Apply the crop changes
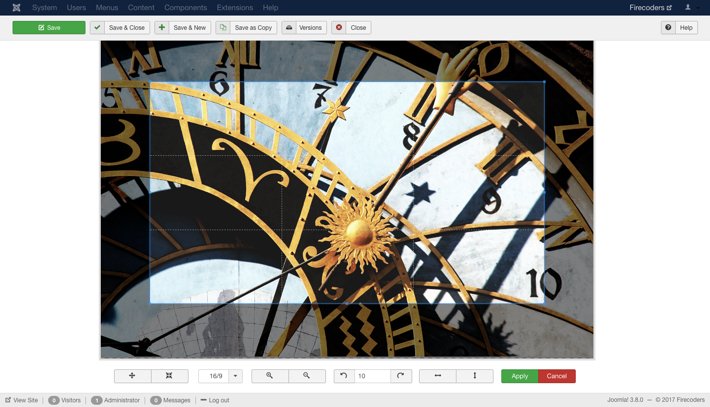Screen dimensions: 710x407 (520, 376)
